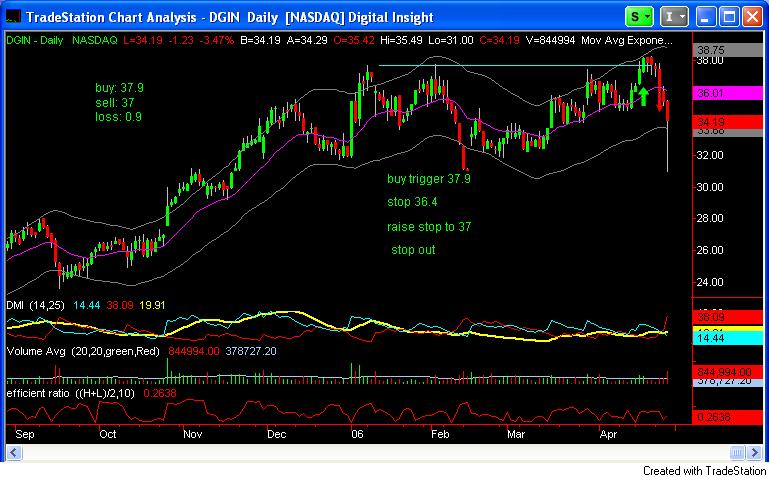
Task: Click the 'L=34.19' last price value
Action: point(143,41)
